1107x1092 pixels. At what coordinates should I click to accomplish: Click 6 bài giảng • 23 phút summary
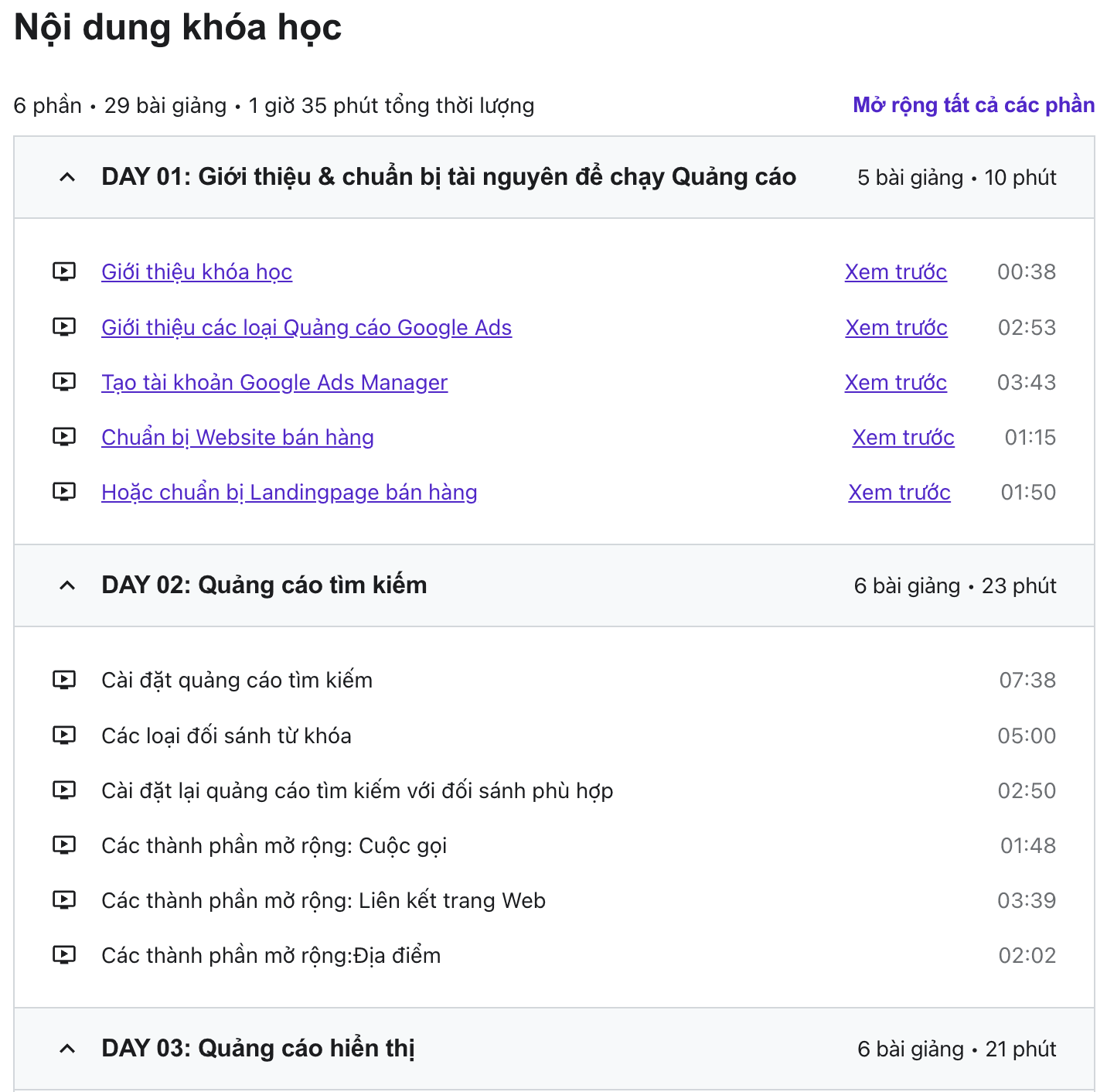click(x=955, y=586)
